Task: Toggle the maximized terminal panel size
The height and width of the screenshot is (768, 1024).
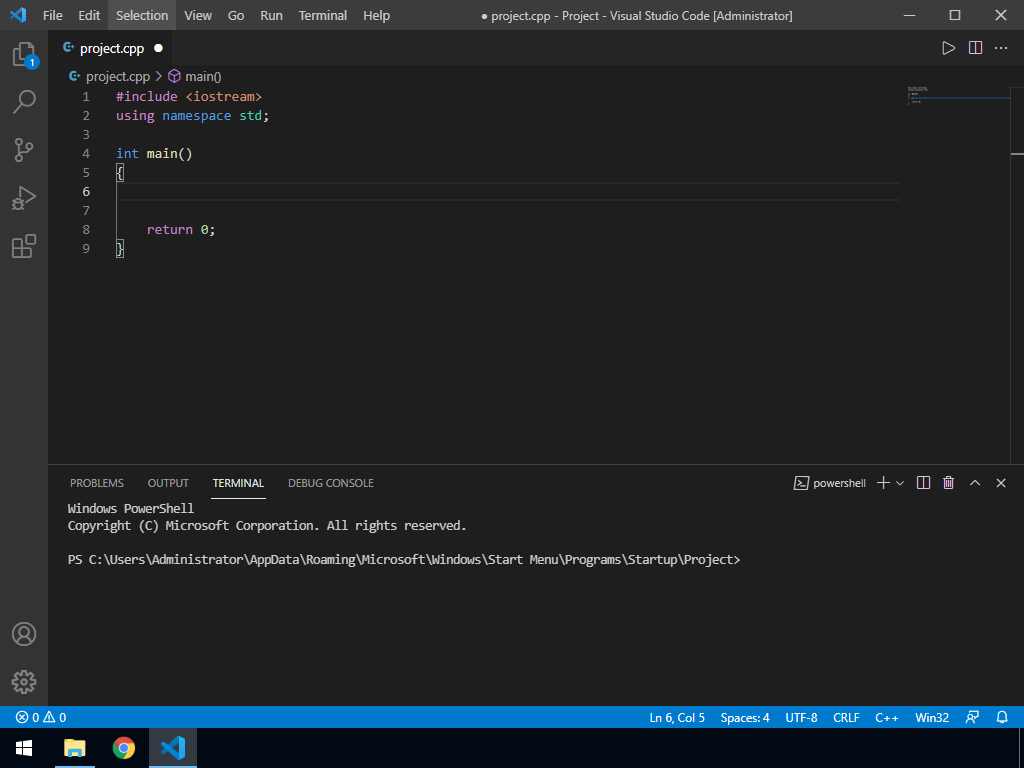Action: click(x=975, y=483)
